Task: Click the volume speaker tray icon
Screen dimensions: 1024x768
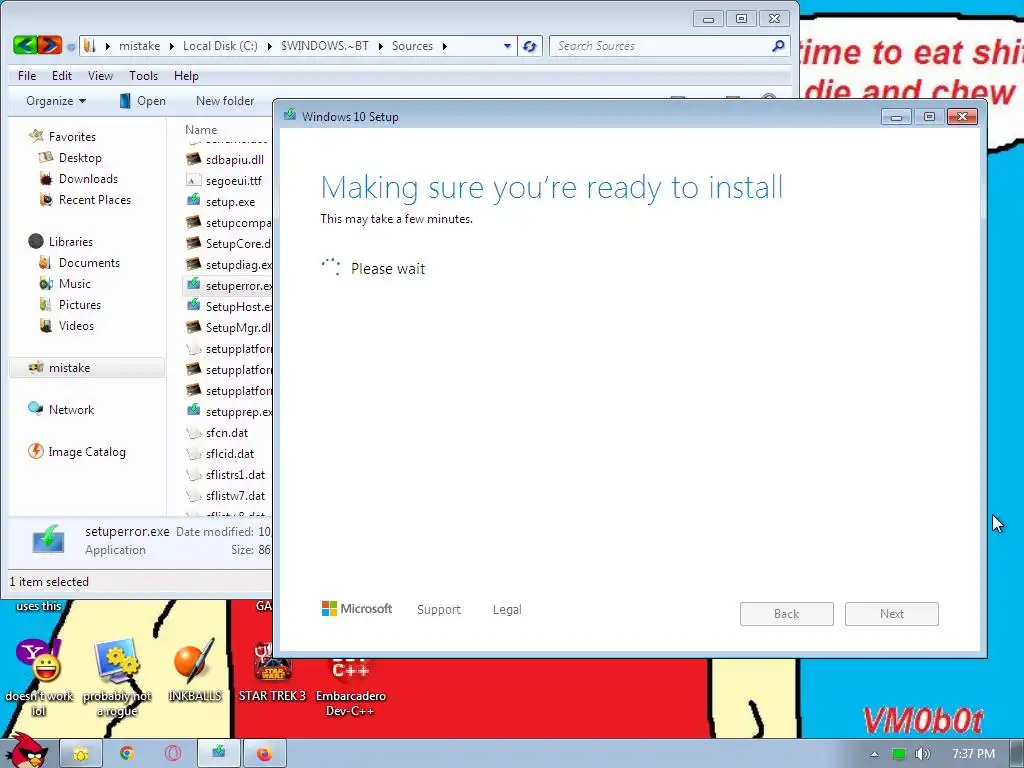Action: [x=922, y=754]
